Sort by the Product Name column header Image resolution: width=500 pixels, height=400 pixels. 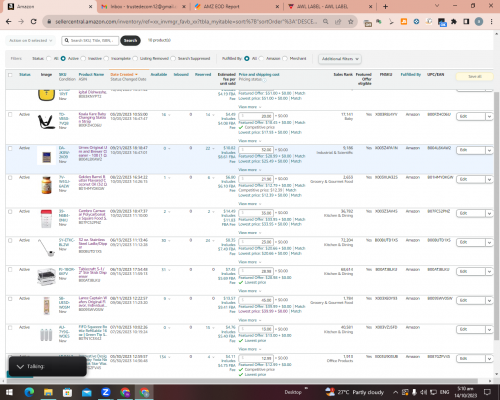tap(91, 74)
